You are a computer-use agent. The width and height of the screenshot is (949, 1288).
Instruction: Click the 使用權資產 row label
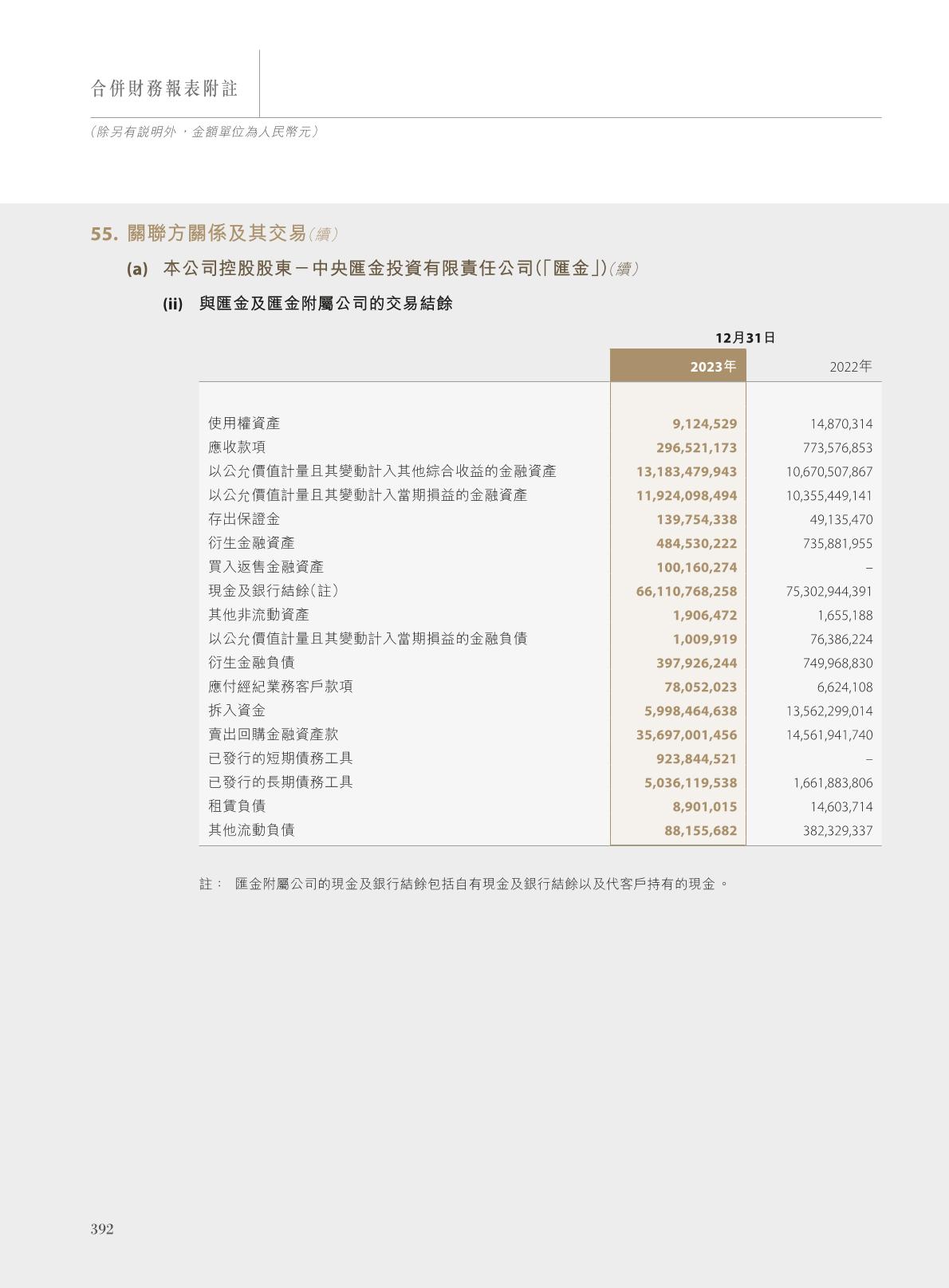pos(244,423)
